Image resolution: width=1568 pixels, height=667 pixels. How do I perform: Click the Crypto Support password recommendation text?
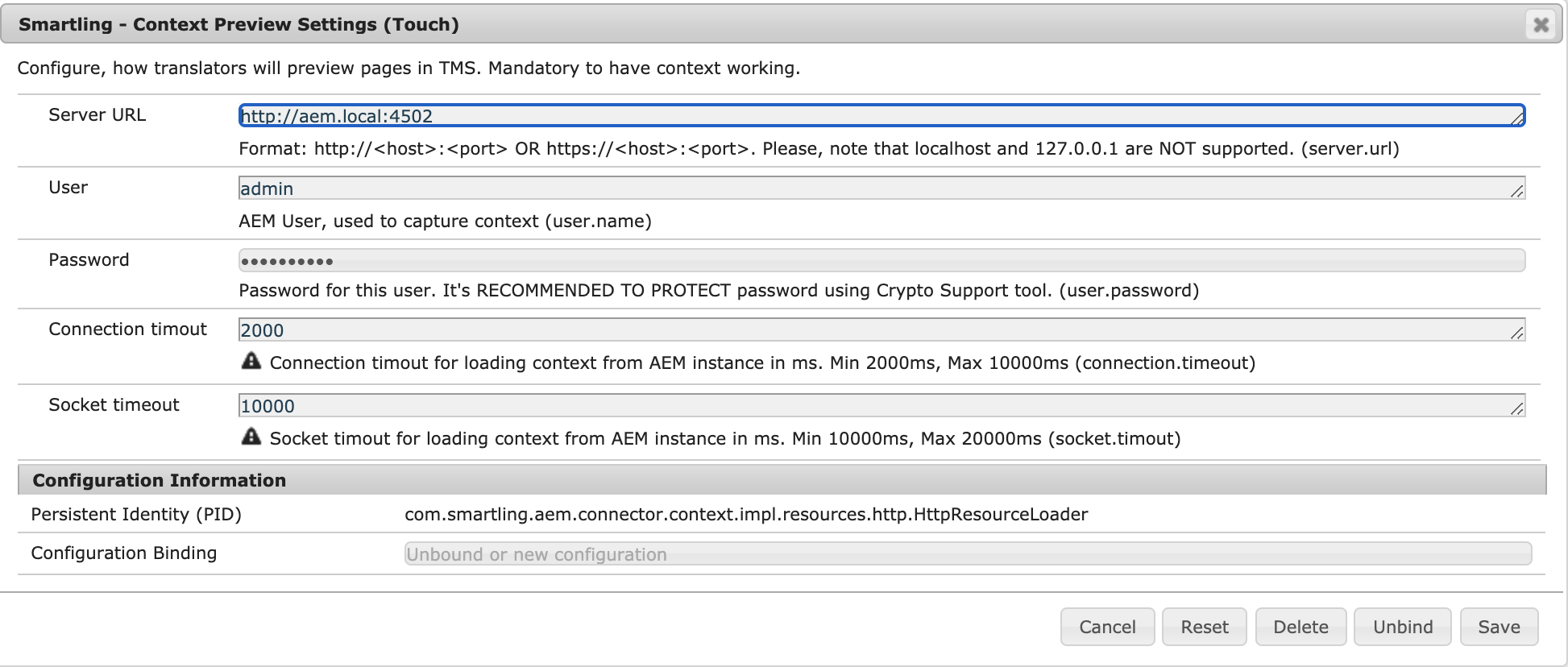pos(719,291)
